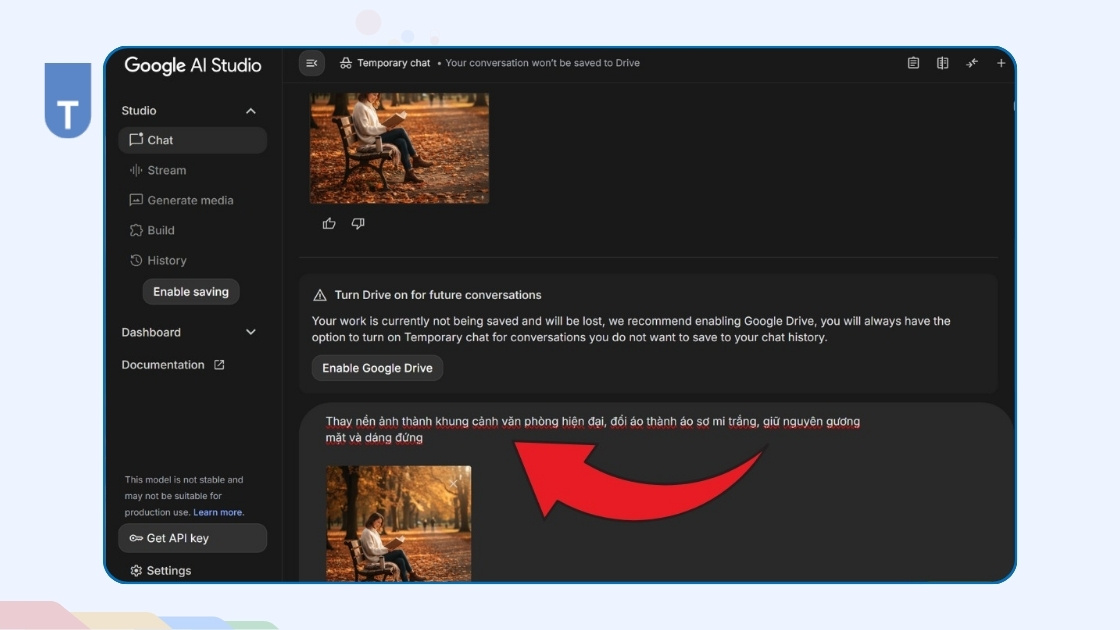Click the Enable Google Drive button
The width and height of the screenshot is (1120, 630).
[x=377, y=368]
